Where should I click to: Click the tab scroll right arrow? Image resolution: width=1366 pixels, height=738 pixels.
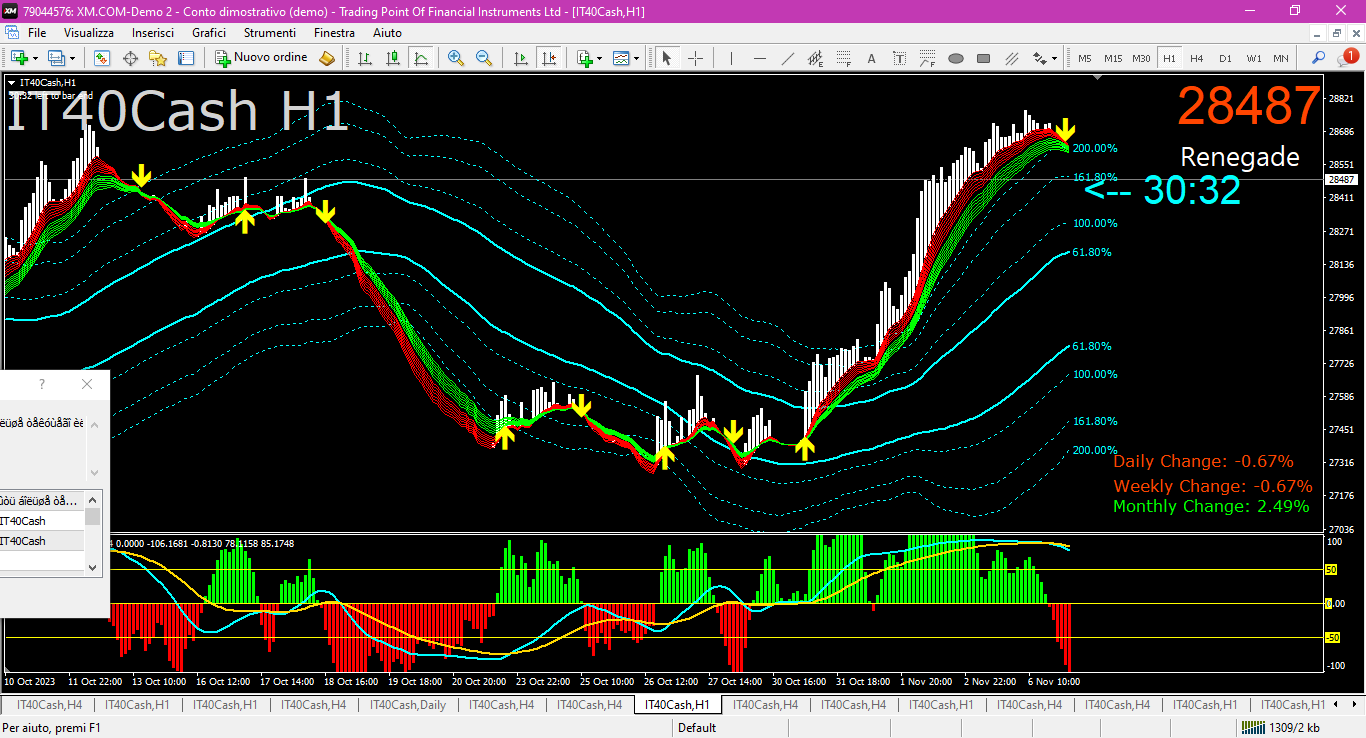1356,705
